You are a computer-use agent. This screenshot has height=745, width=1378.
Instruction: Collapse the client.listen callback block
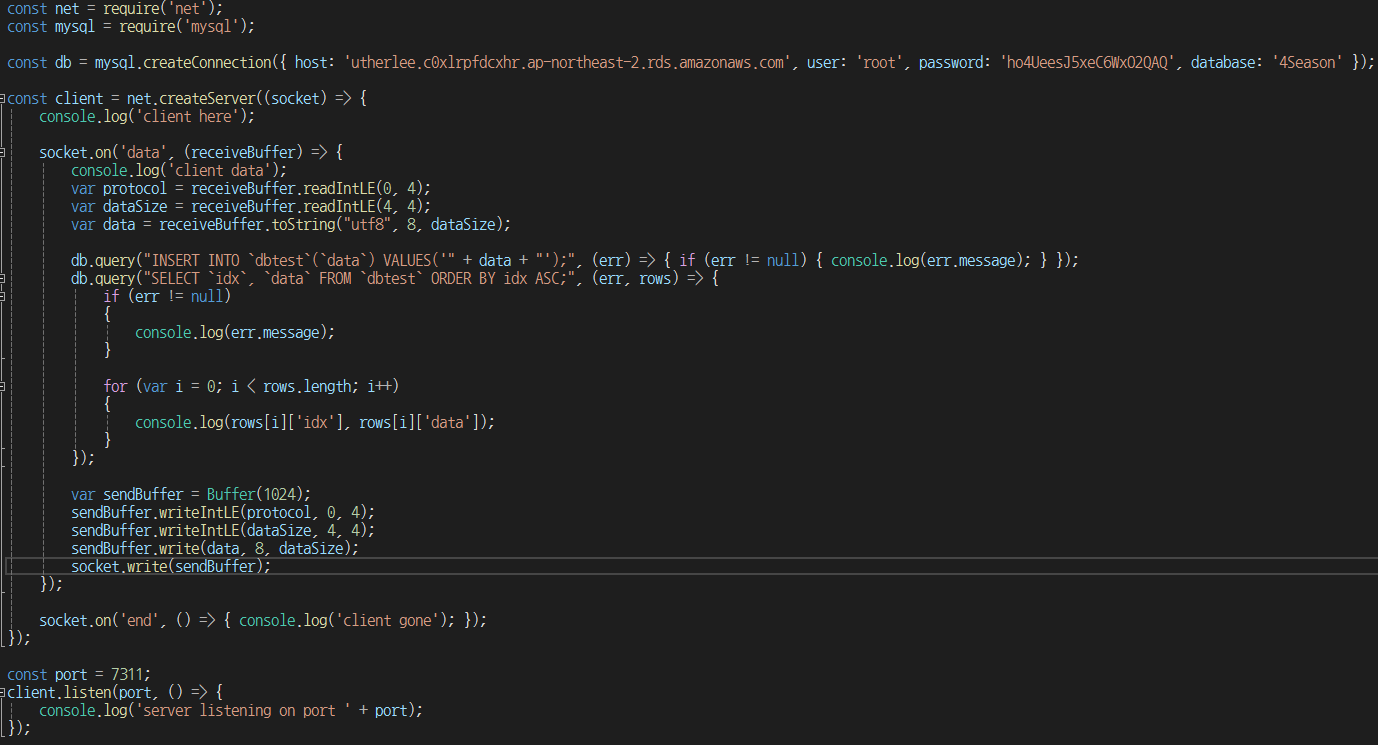4,693
